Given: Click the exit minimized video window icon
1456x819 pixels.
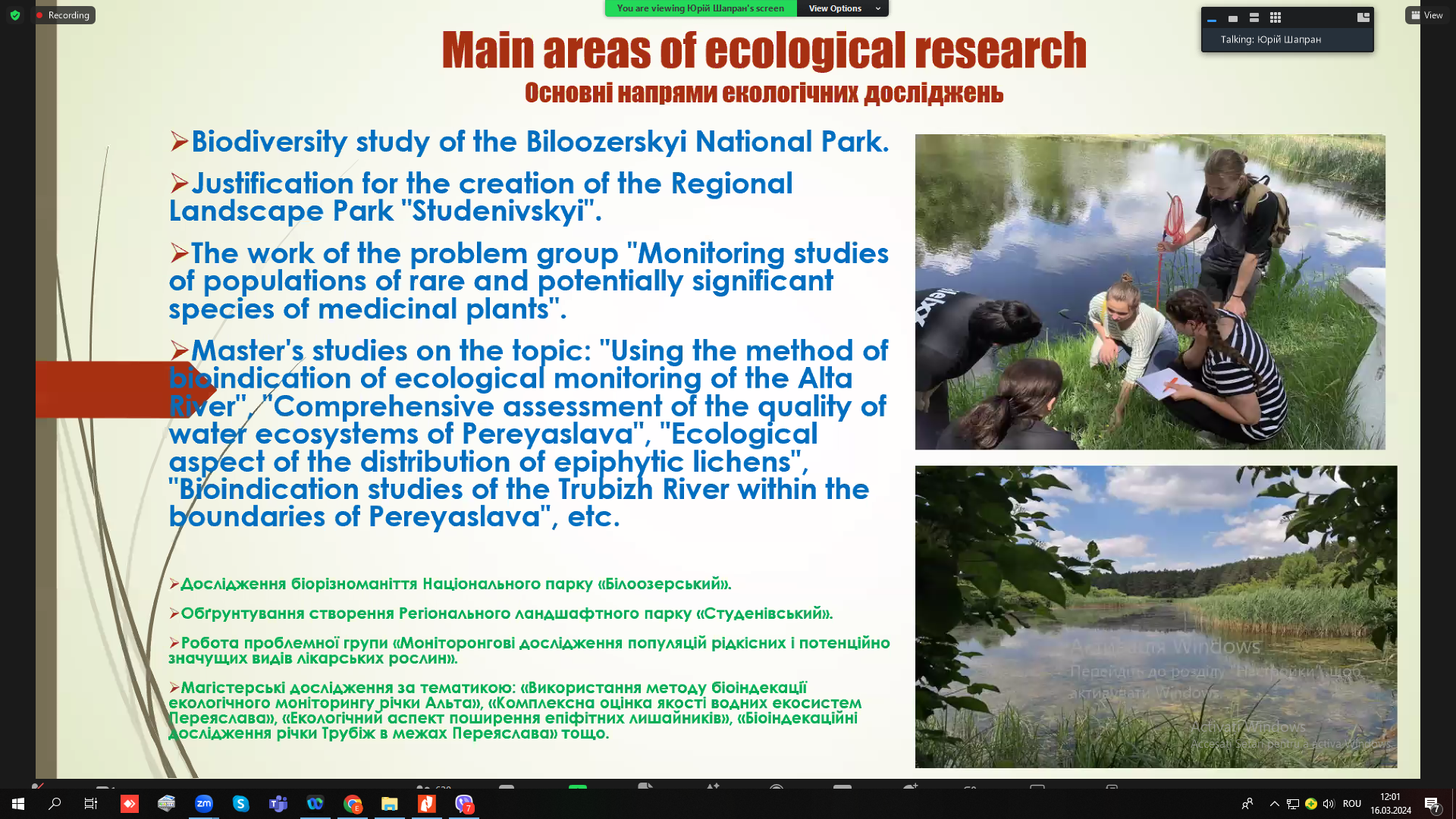Looking at the screenshot, I should click(1363, 17).
